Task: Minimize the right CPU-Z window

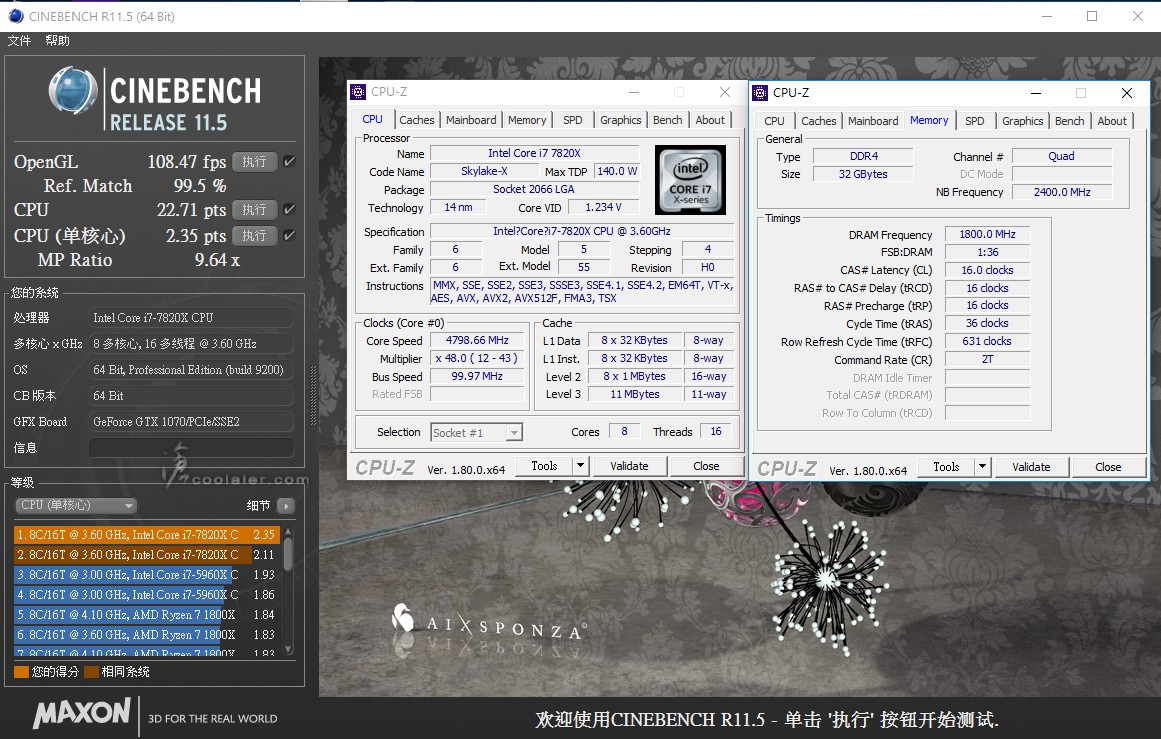Action: [1036, 93]
